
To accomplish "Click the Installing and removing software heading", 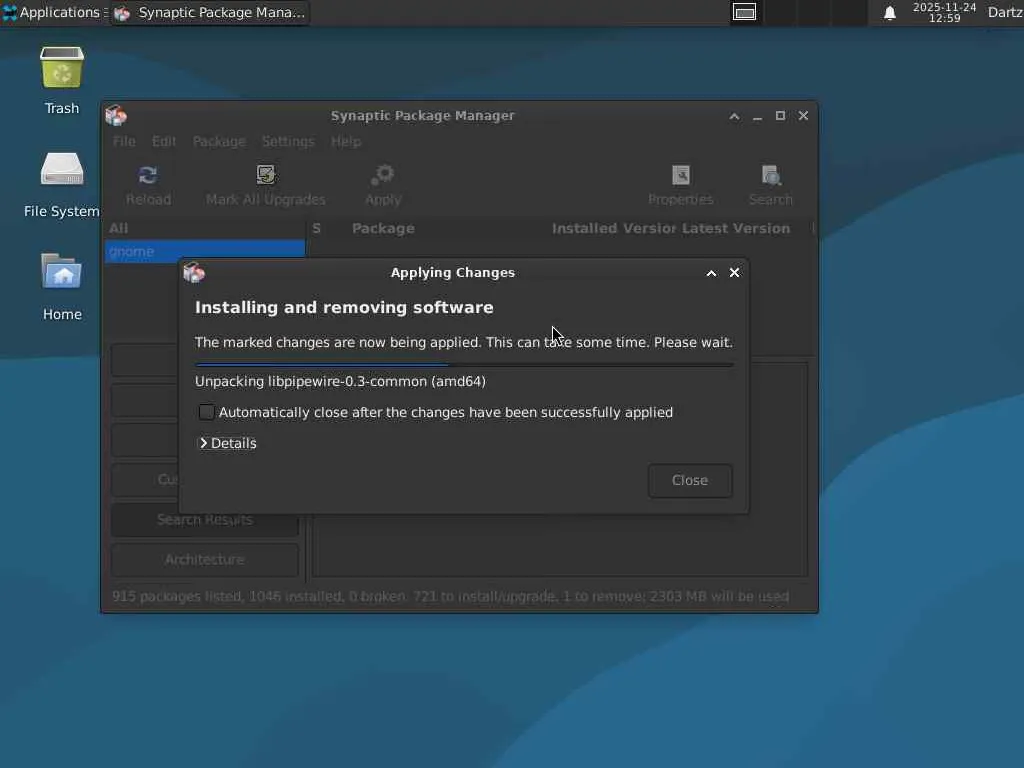I will (344, 308).
